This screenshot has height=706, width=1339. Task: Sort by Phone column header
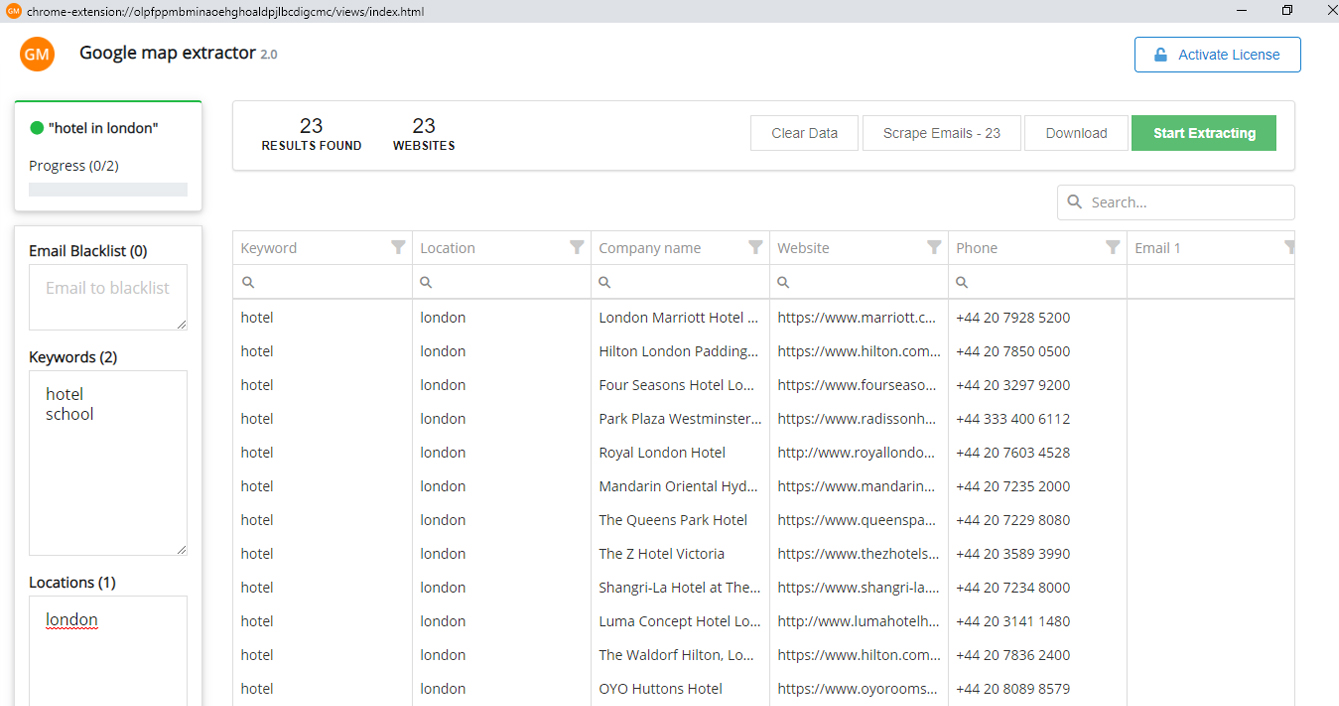[977, 248]
